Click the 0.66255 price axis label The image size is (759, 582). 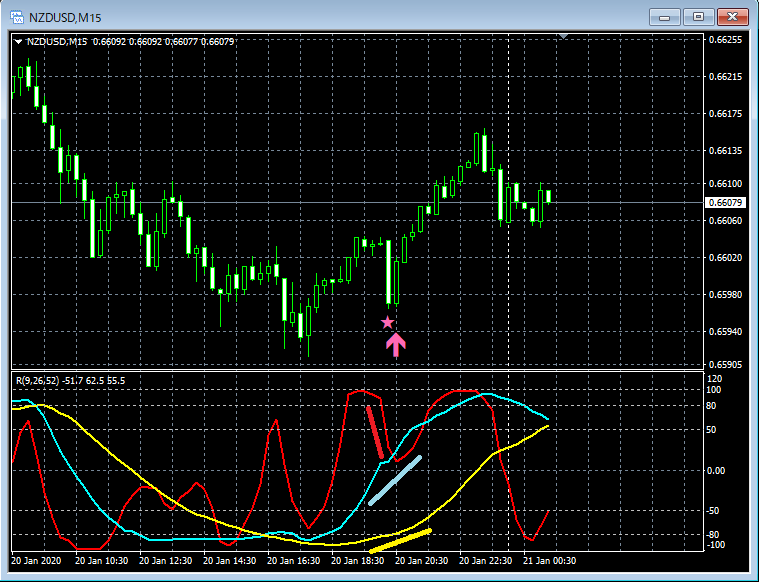725,40
